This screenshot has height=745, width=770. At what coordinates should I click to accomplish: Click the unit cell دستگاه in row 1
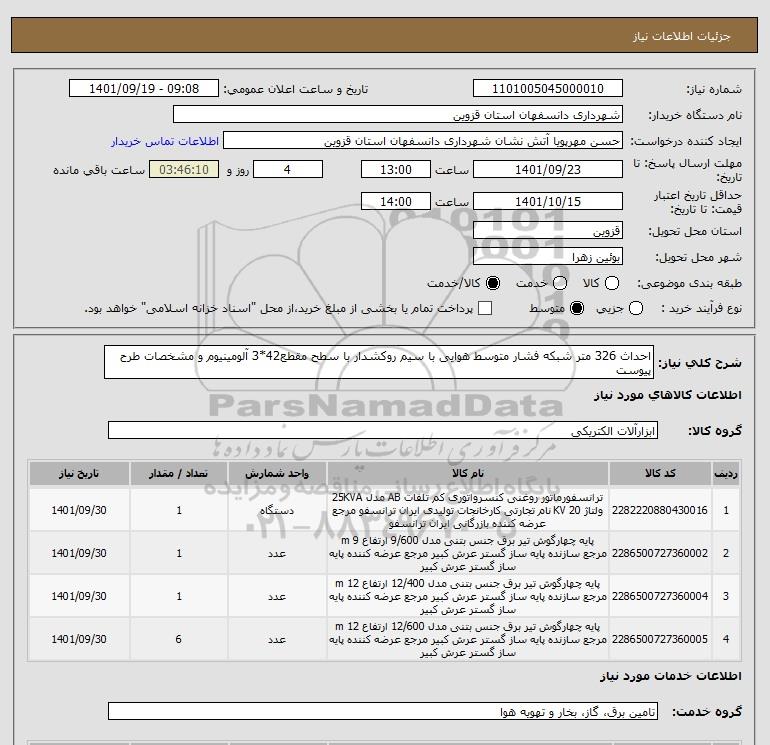(x=277, y=511)
